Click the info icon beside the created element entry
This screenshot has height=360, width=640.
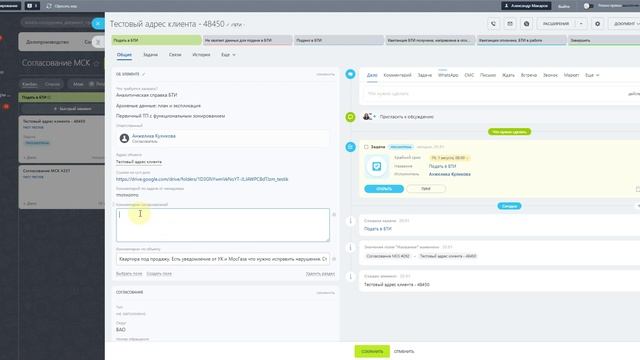[350, 276]
